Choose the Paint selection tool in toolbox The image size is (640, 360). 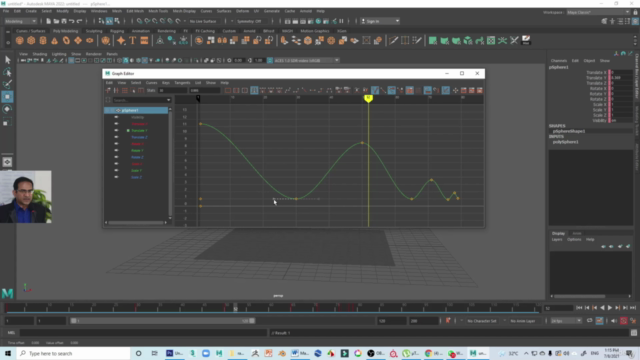click(x=7, y=84)
